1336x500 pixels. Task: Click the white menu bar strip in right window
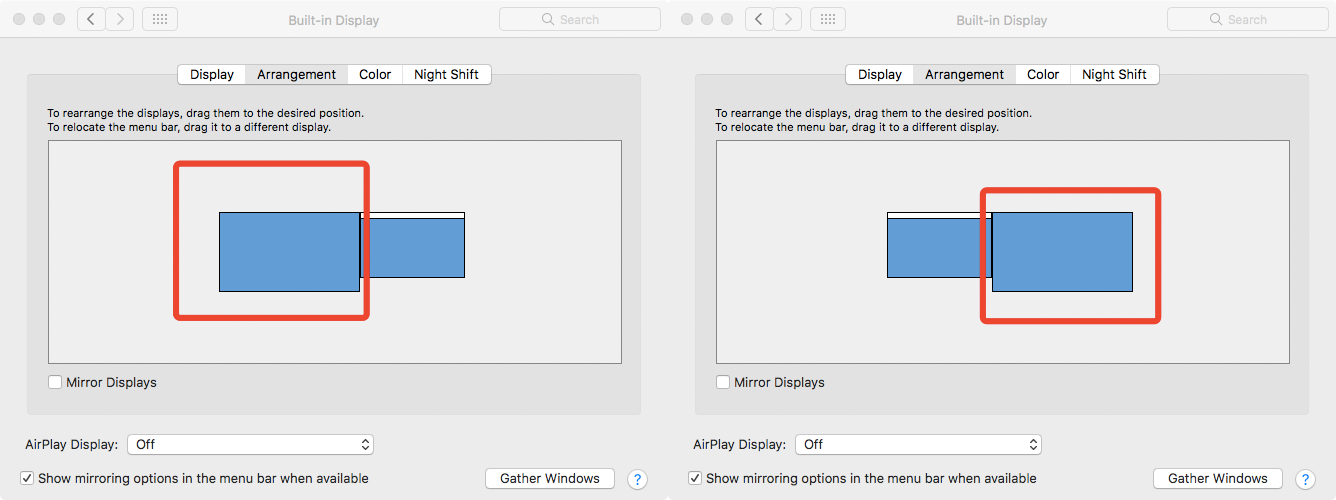click(x=939, y=215)
